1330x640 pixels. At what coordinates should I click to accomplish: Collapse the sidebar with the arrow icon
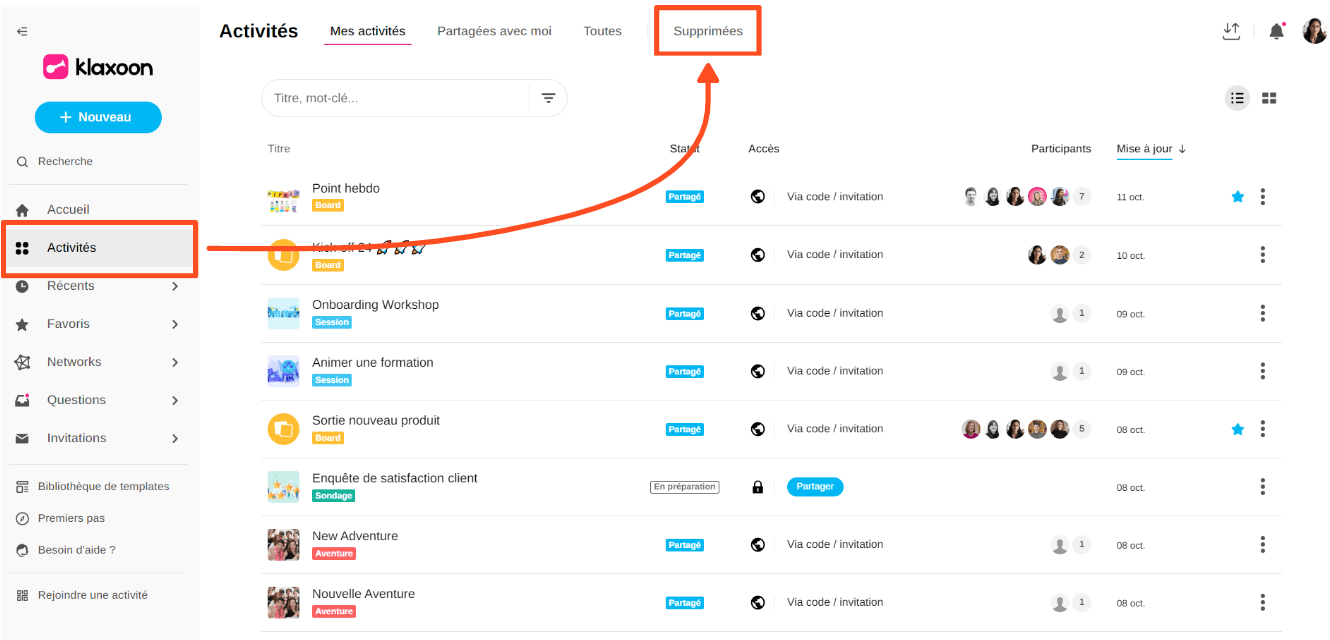pyautogui.click(x=22, y=32)
